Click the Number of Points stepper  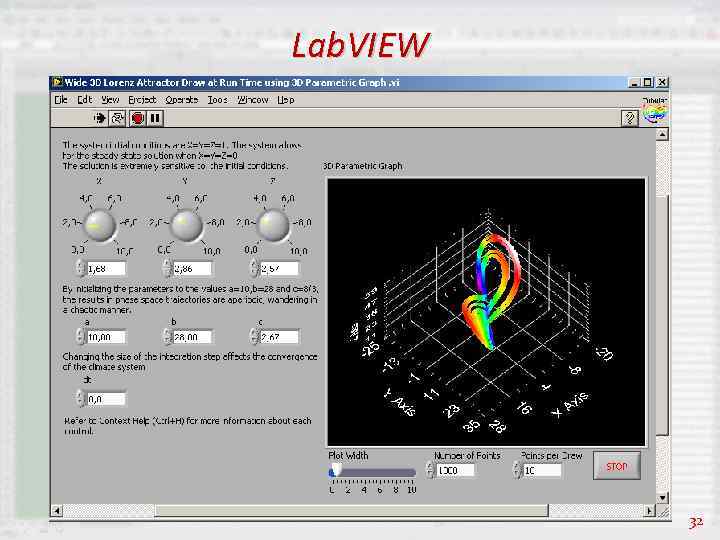(x=430, y=470)
